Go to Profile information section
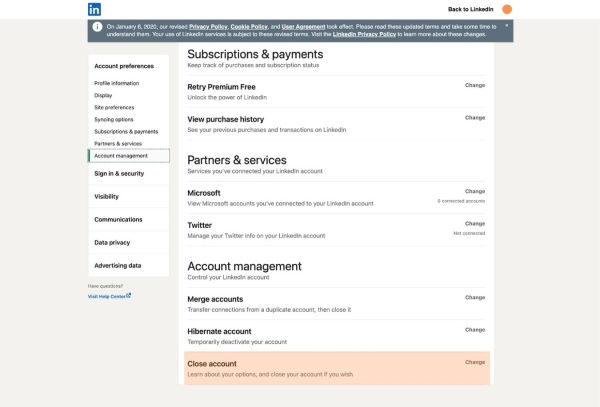 (117, 83)
